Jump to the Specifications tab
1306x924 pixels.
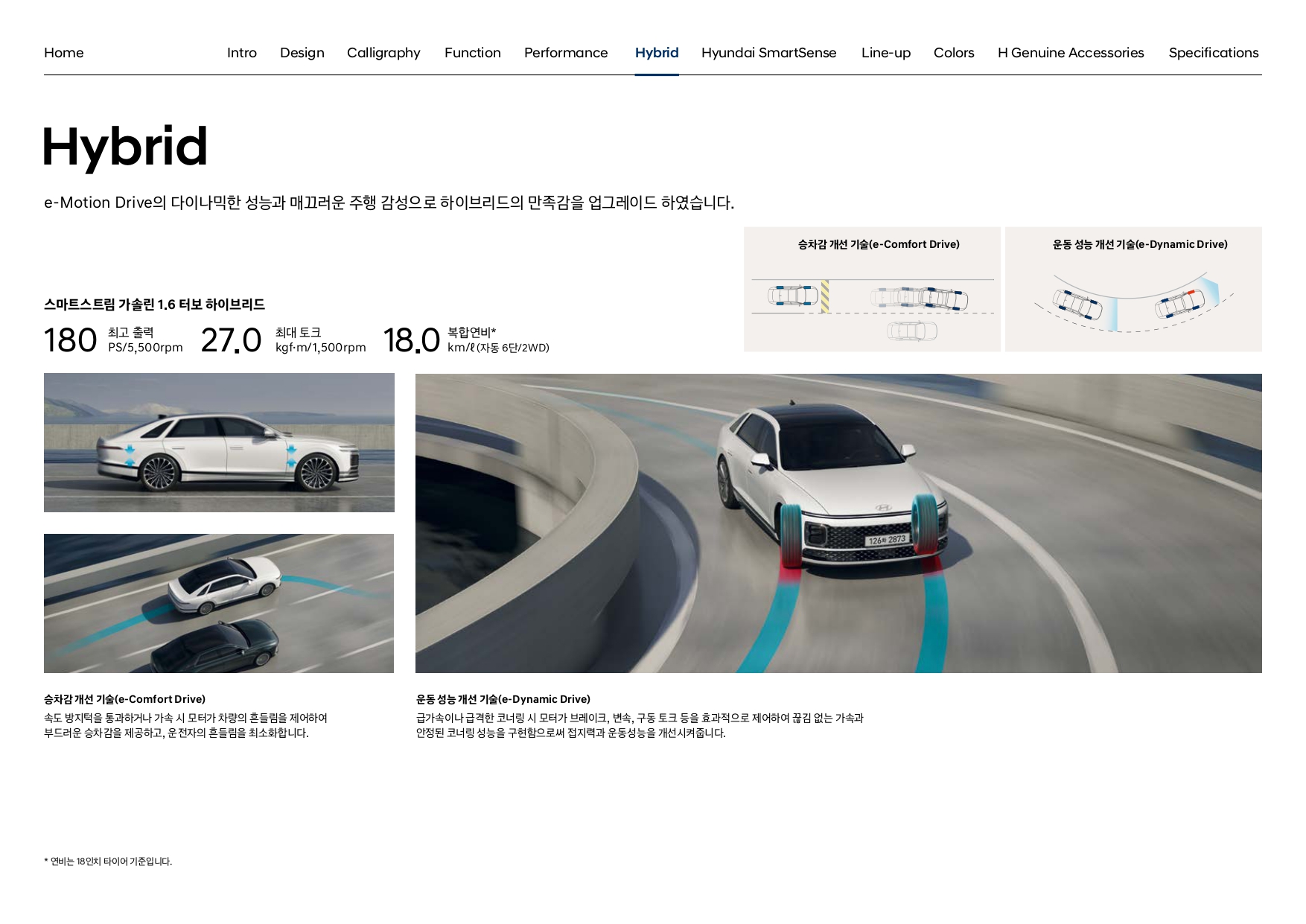(x=1214, y=53)
